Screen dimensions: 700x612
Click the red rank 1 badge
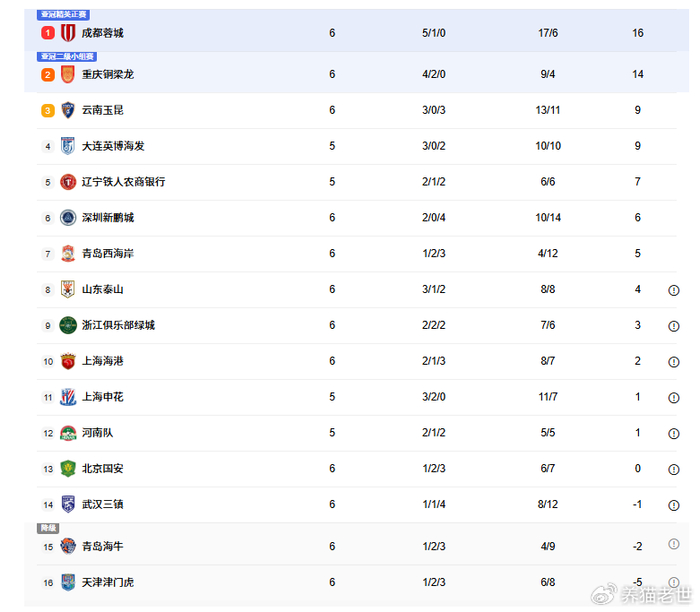pyautogui.click(x=47, y=33)
